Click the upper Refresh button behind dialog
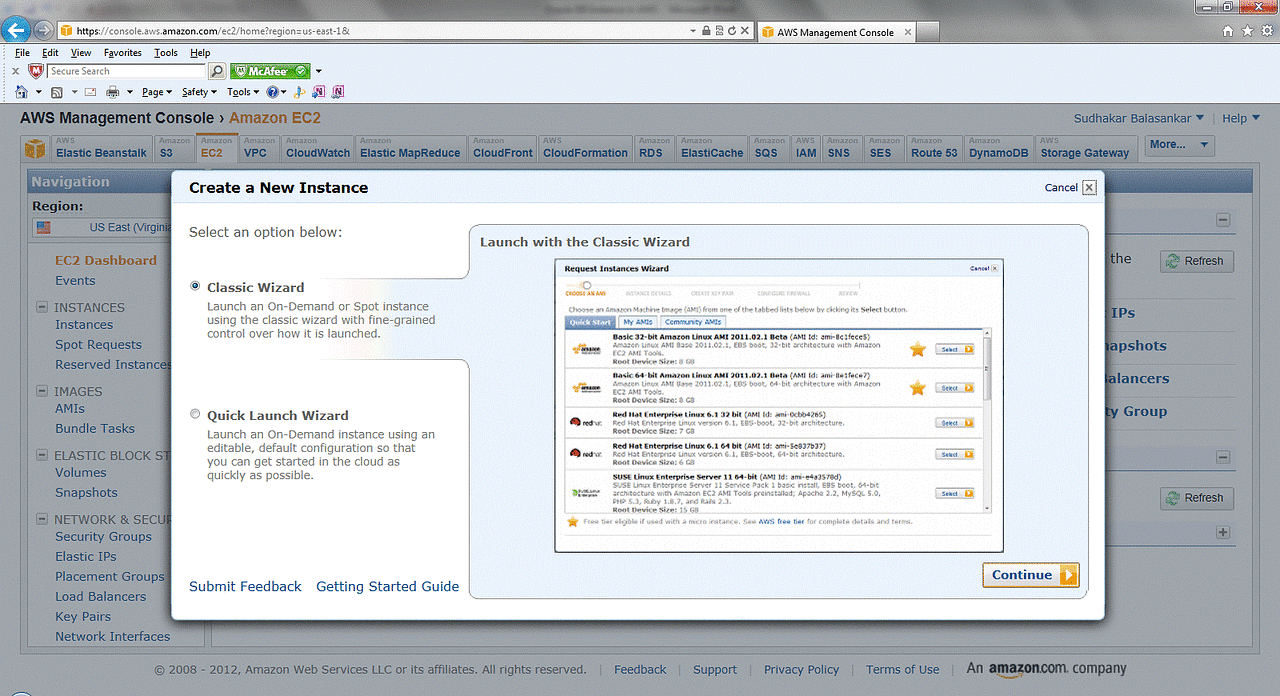The height and width of the screenshot is (696, 1280). (1197, 261)
